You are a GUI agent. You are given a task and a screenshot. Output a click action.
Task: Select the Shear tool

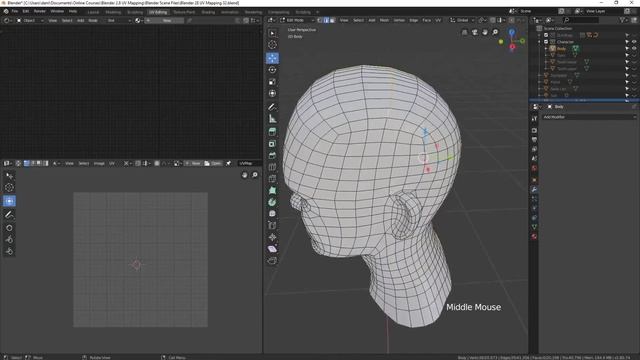(272, 249)
